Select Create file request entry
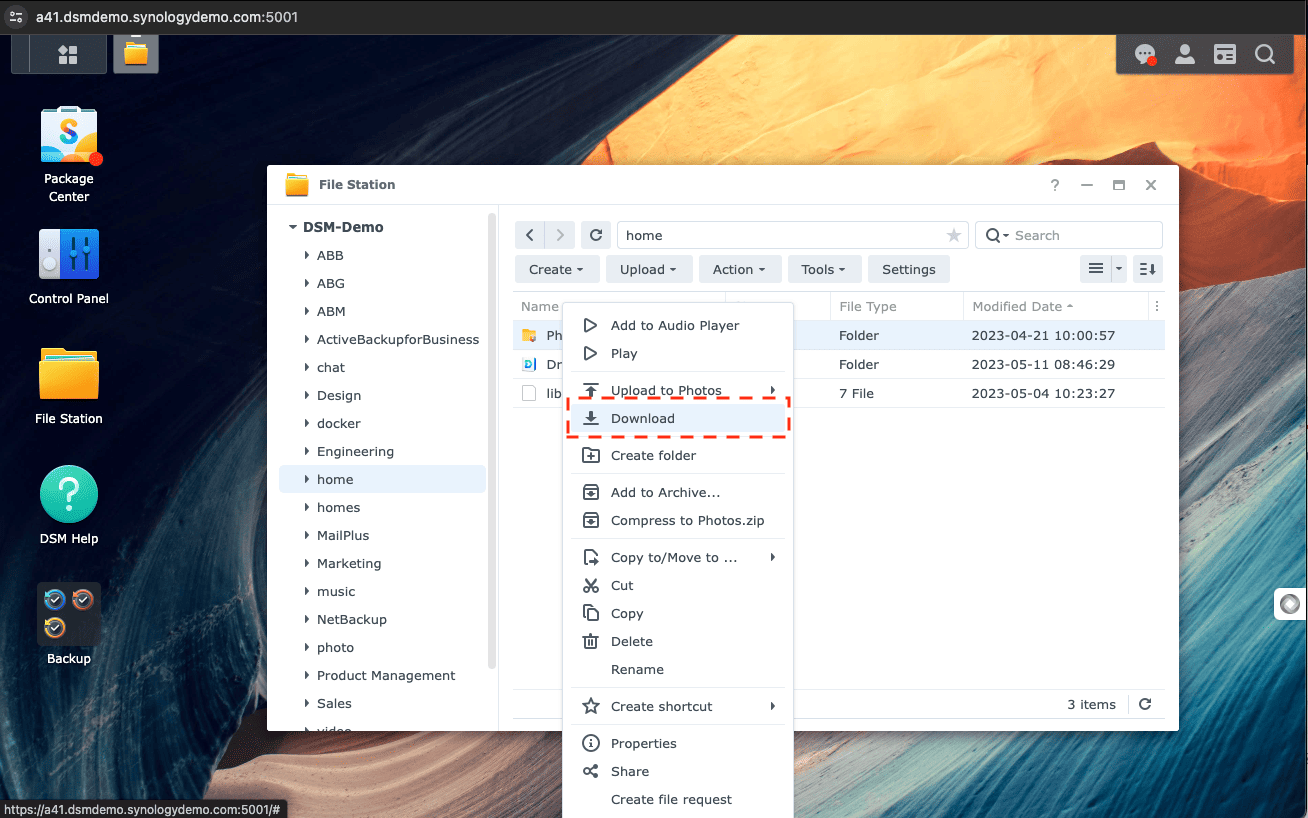The image size is (1308, 818). [x=678, y=799]
